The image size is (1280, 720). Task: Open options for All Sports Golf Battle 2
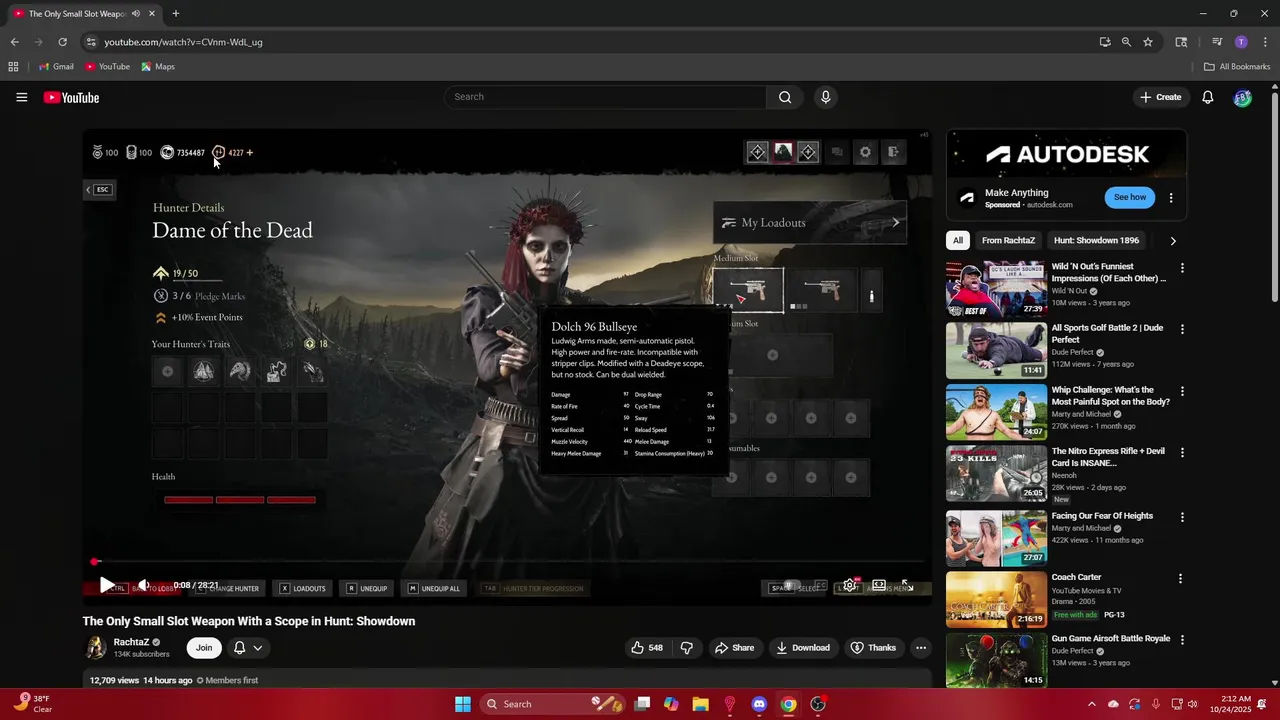1182,329
